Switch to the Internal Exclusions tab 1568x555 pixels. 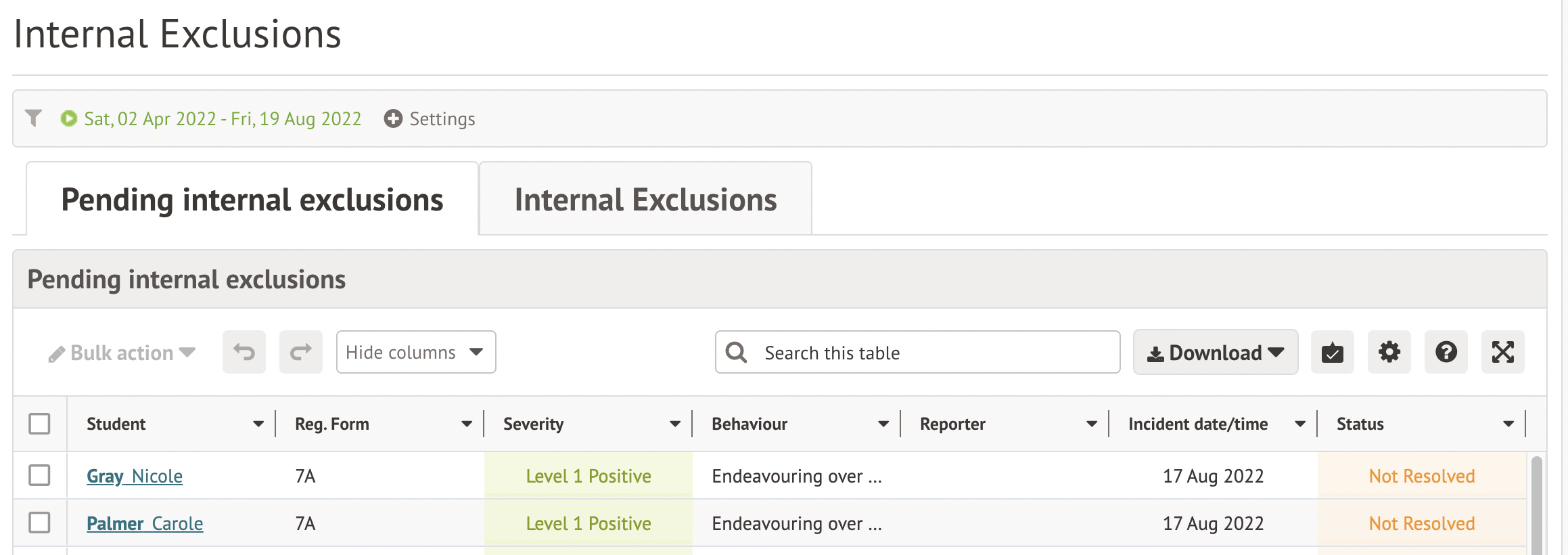(645, 200)
